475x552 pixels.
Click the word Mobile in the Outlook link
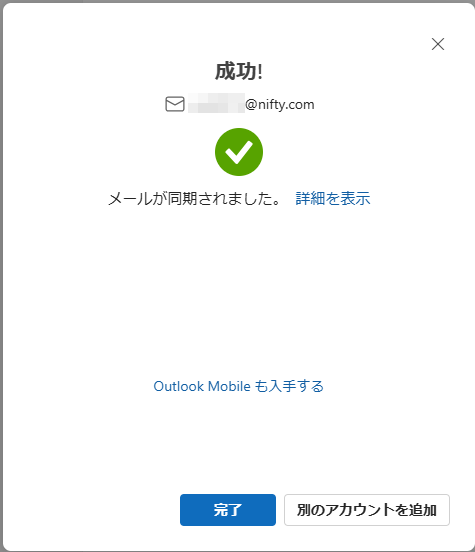229,386
